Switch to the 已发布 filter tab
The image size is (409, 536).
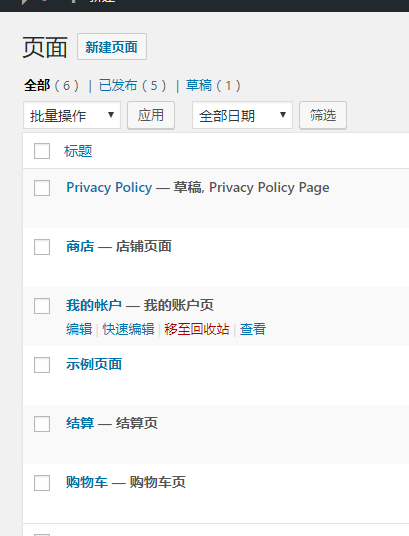118,85
